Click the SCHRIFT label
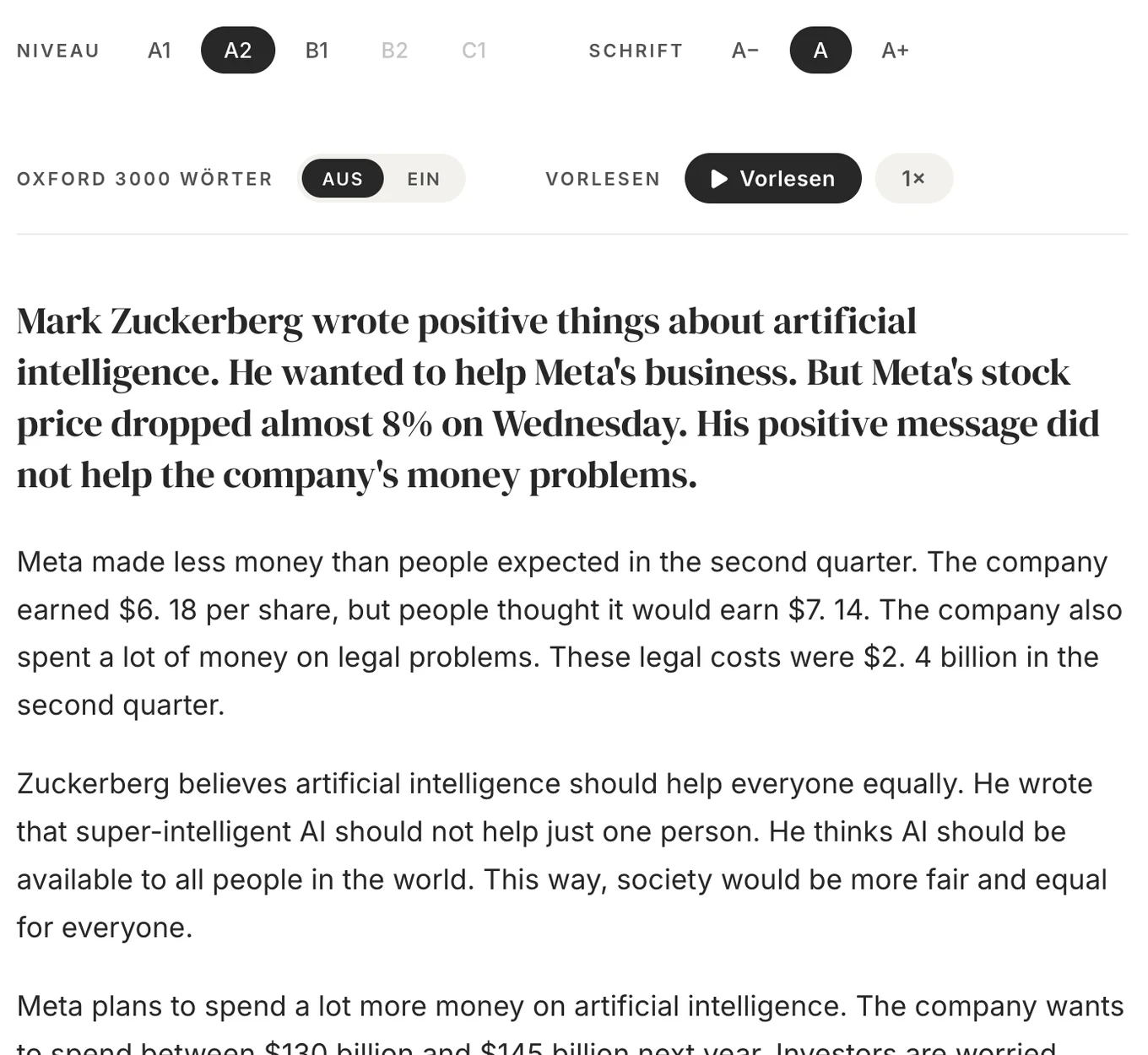The width and height of the screenshot is (1148, 1055). (x=636, y=51)
